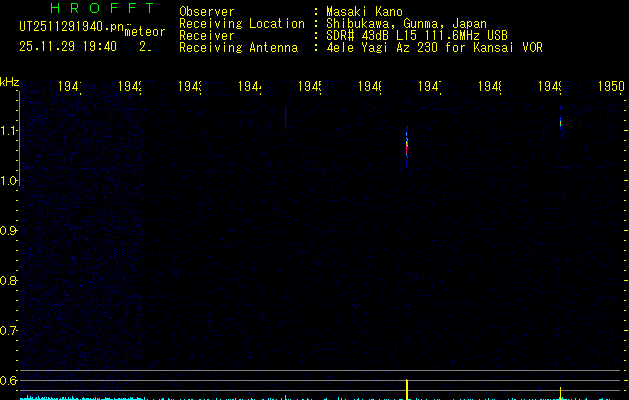This screenshot has height=400, width=629.
Task: Click the kHz axis unit label
Action: pos(10,82)
